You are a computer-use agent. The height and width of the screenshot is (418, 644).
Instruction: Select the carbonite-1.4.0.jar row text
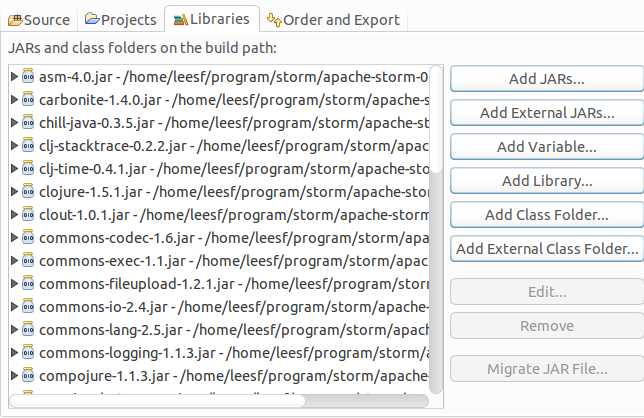pyautogui.click(x=234, y=99)
